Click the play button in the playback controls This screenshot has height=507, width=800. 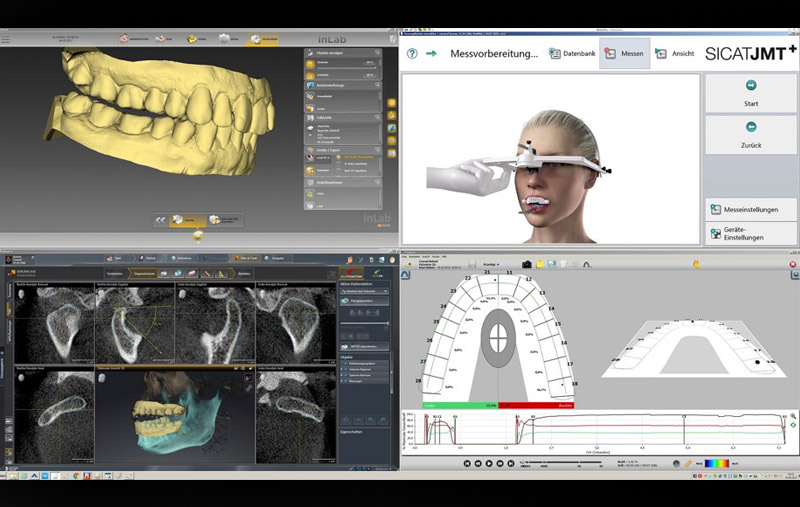click(489, 463)
